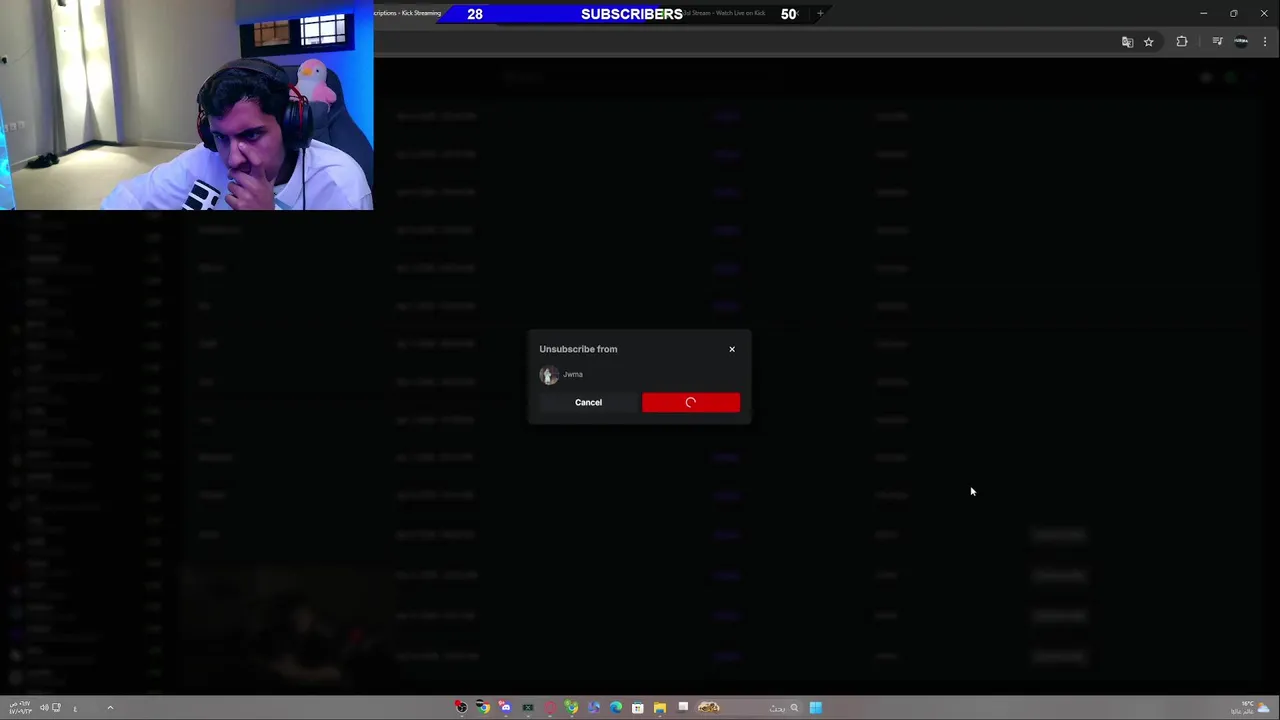
Task: Cancel the unsubscribe dialog
Action: point(588,402)
